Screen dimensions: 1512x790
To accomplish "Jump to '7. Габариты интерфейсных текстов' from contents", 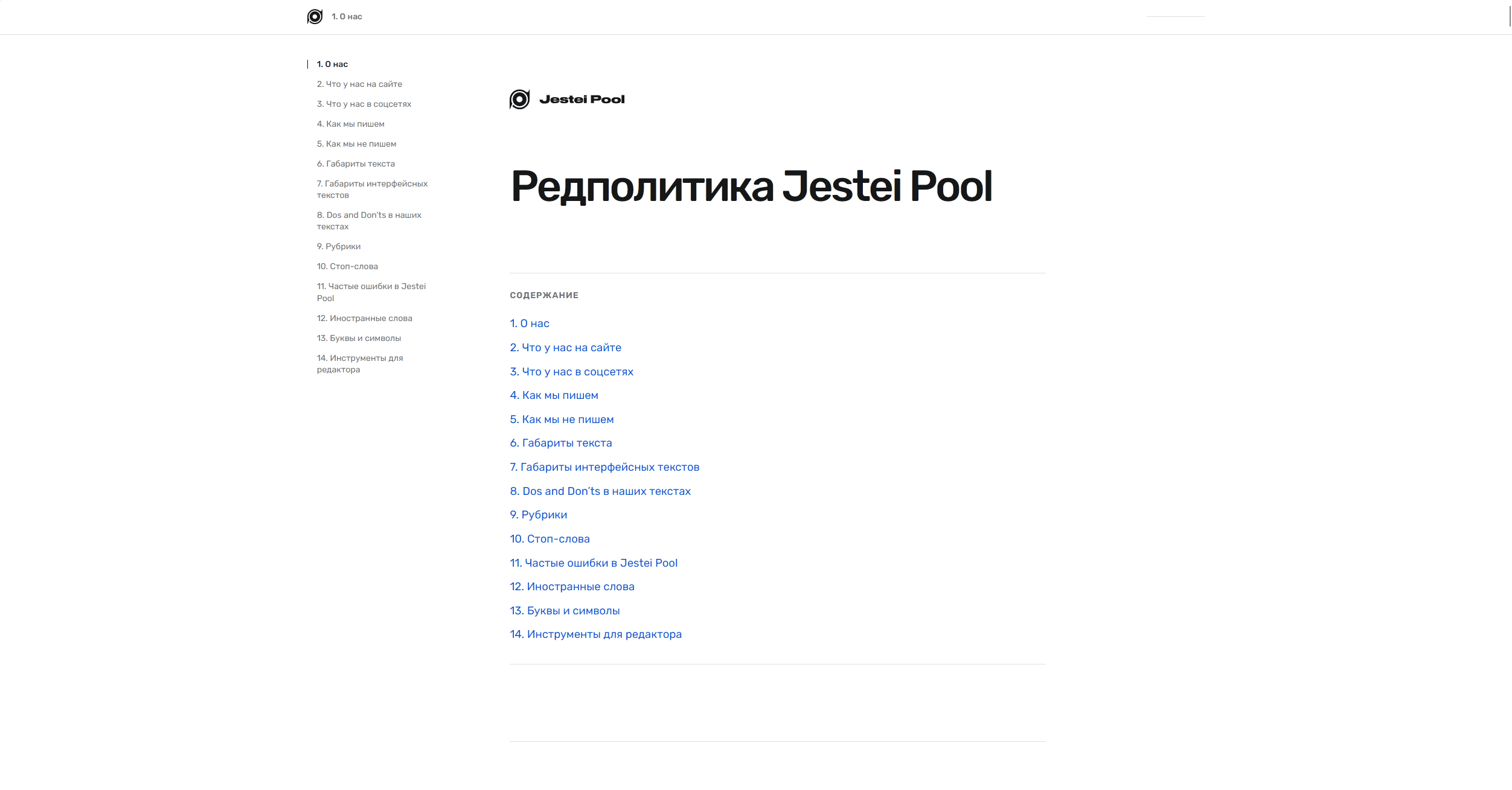I will click(x=604, y=467).
